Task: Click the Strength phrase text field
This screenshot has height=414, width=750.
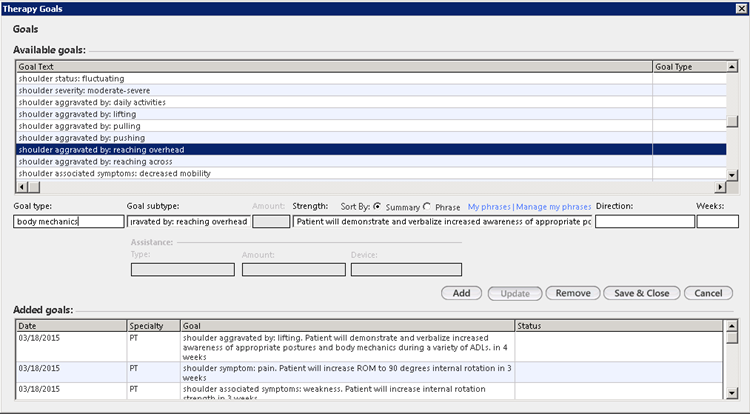Action: click(x=442, y=221)
